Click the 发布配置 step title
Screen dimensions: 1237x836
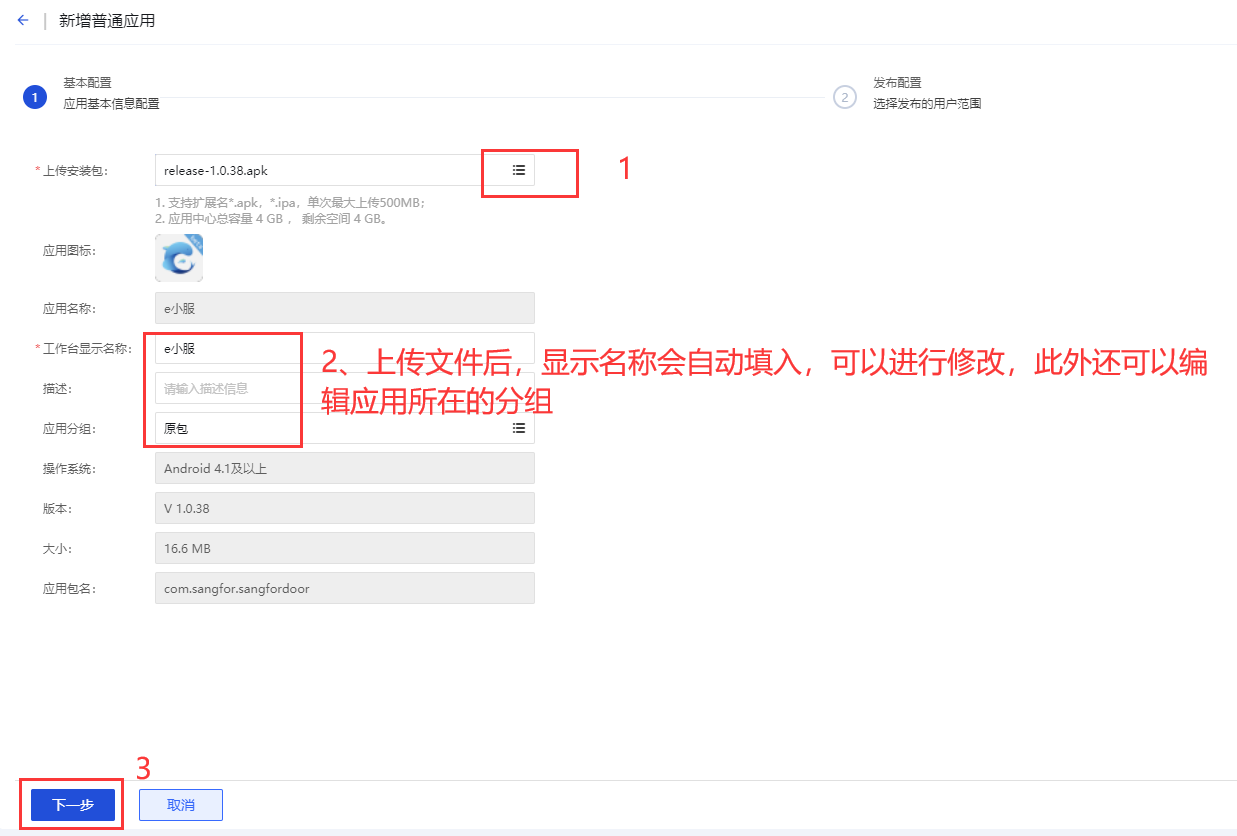[897, 83]
